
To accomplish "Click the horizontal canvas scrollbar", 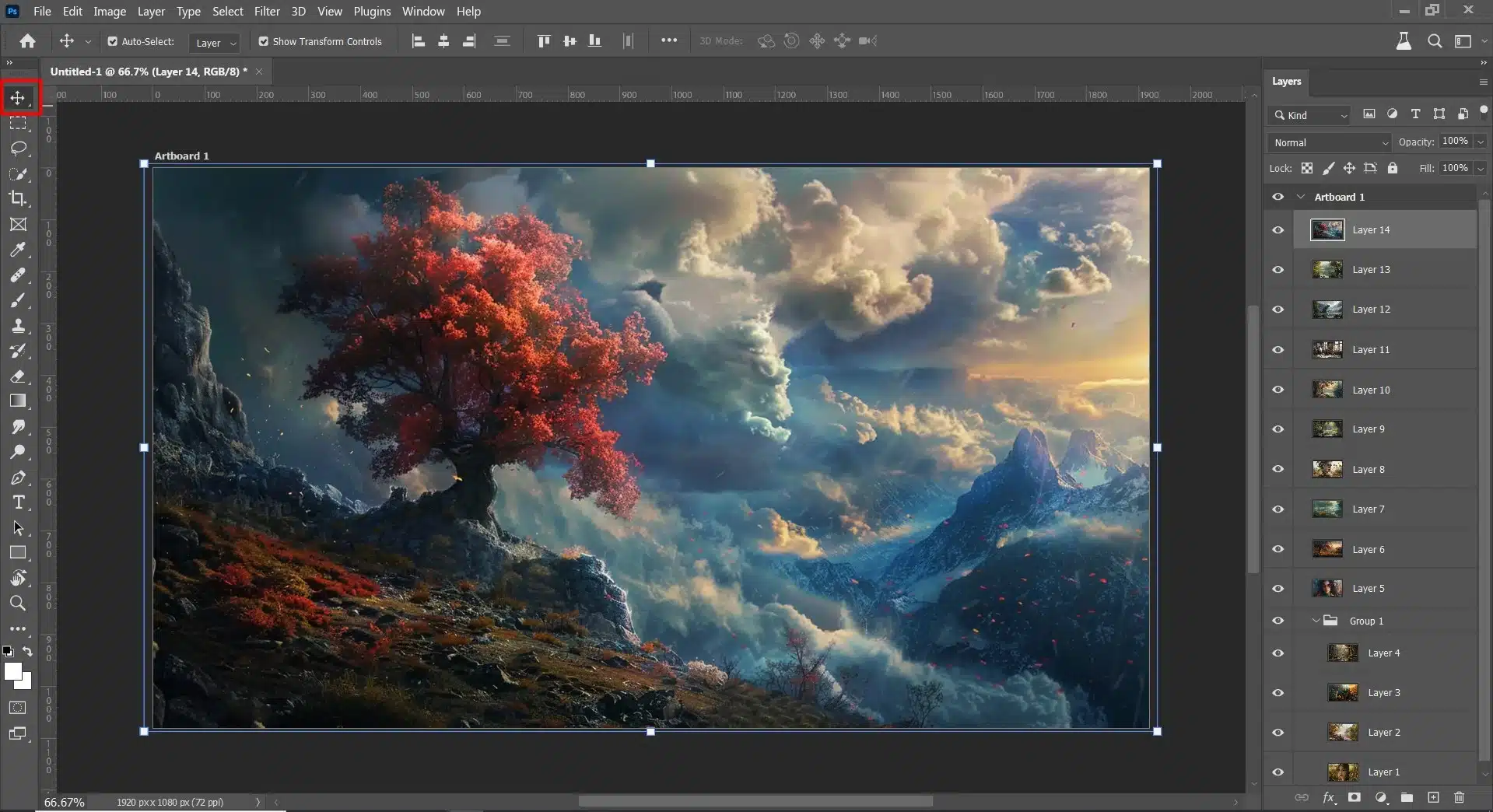I will point(755,801).
